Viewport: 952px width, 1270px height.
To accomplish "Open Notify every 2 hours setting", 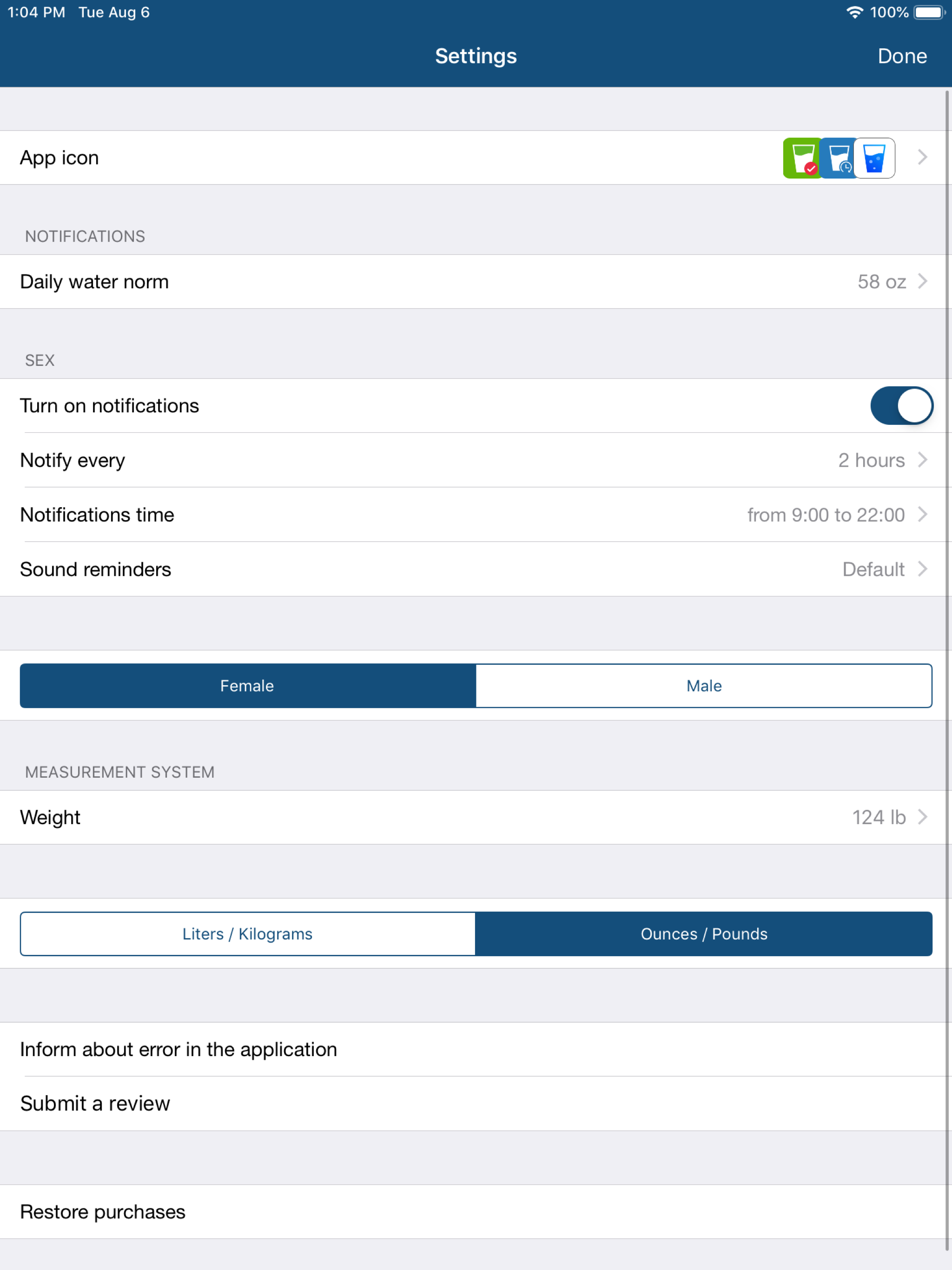I will 476,460.
